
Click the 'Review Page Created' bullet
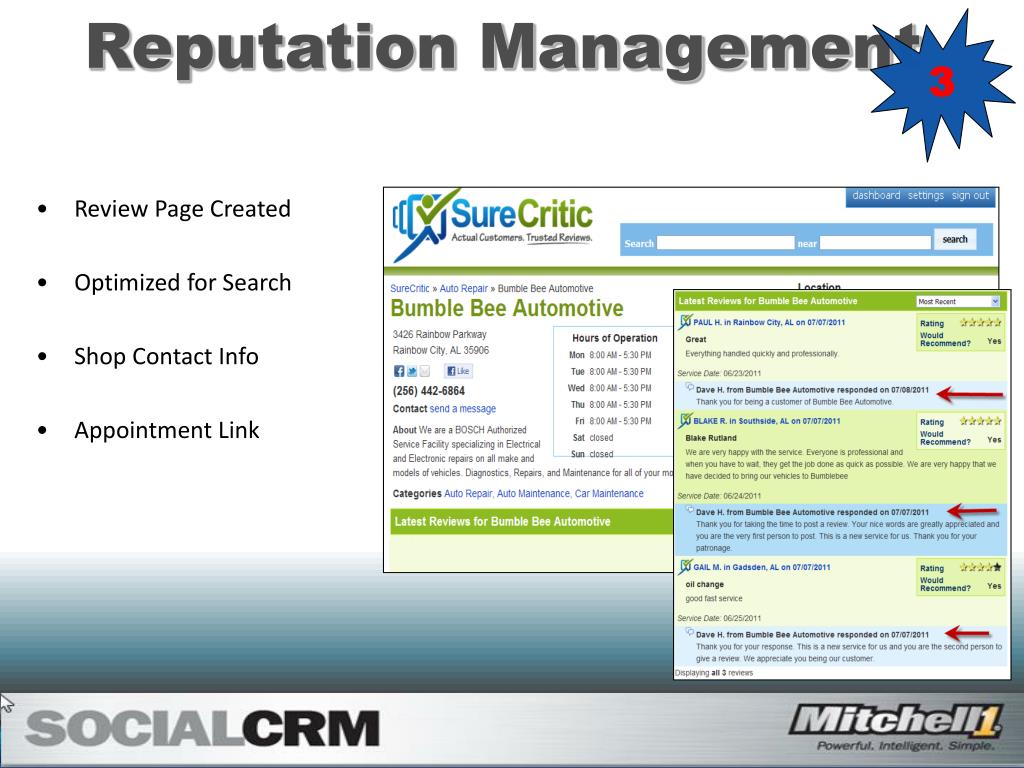point(182,209)
